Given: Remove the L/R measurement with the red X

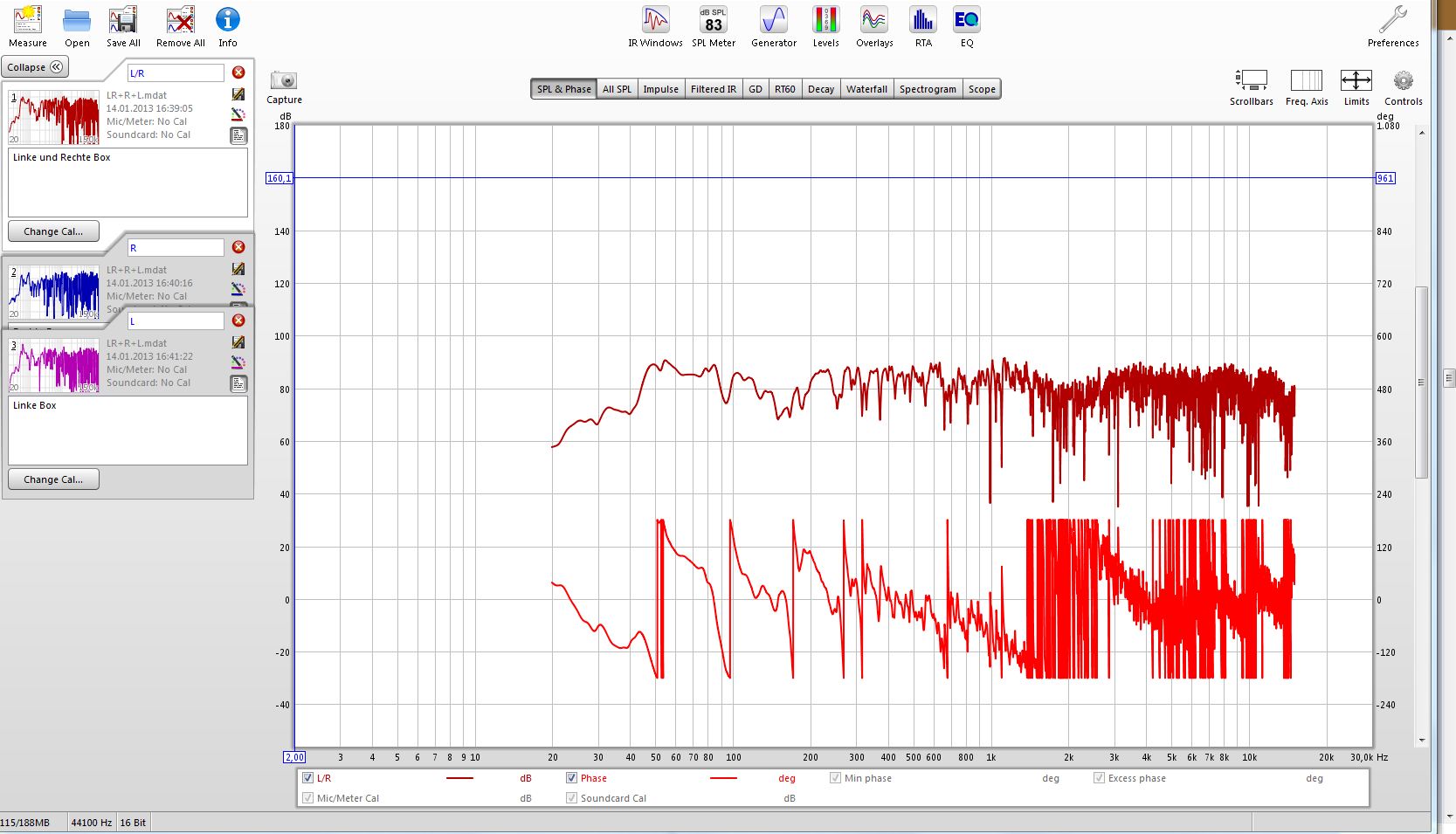Looking at the screenshot, I should [238, 72].
